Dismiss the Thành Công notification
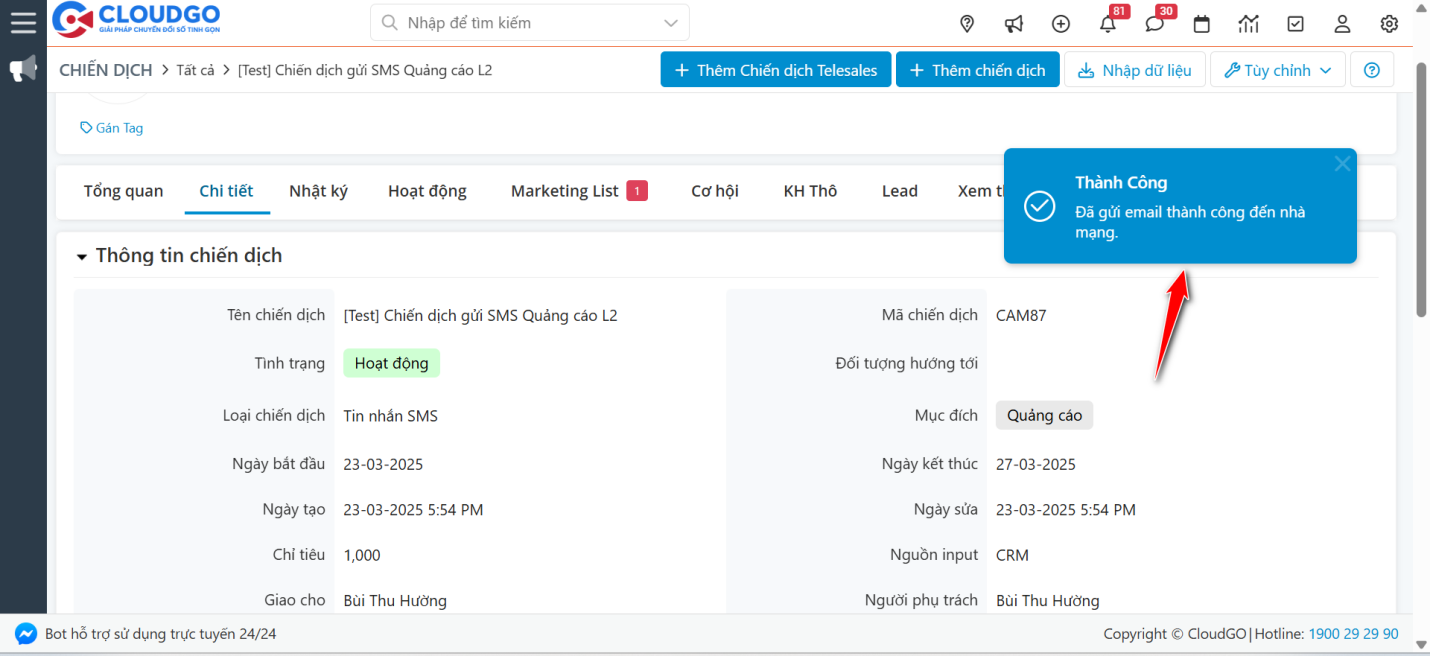The image size is (1430, 656). click(1342, 164)
